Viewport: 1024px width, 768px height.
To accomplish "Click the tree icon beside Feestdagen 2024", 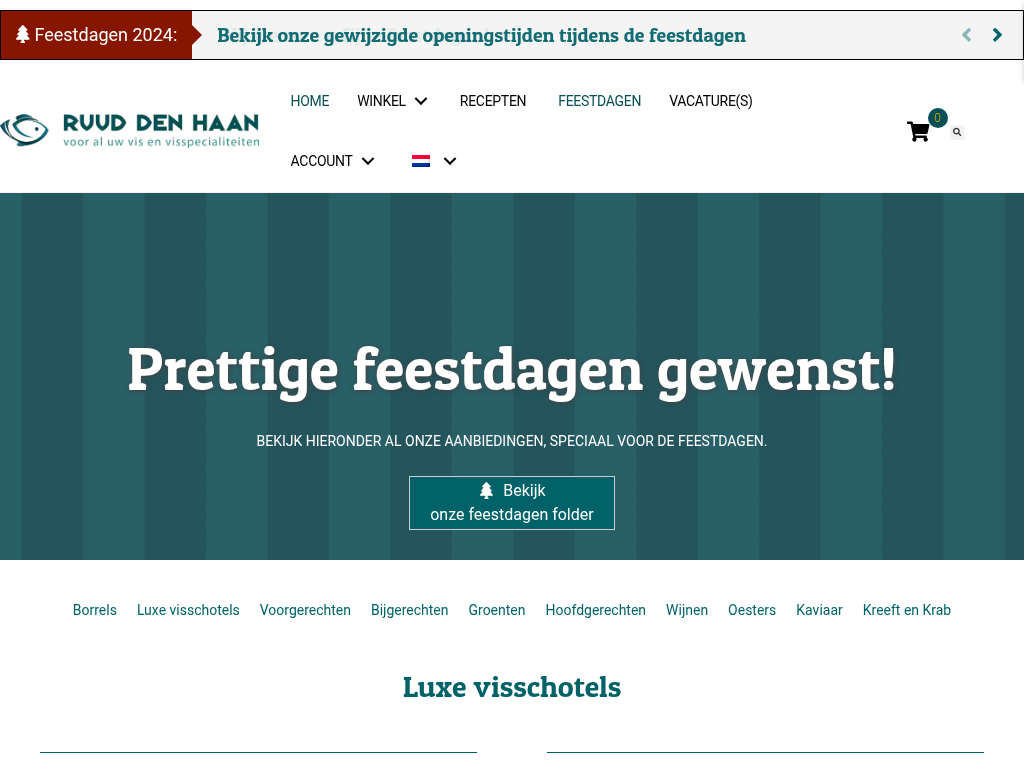I will tap(23, 35).
